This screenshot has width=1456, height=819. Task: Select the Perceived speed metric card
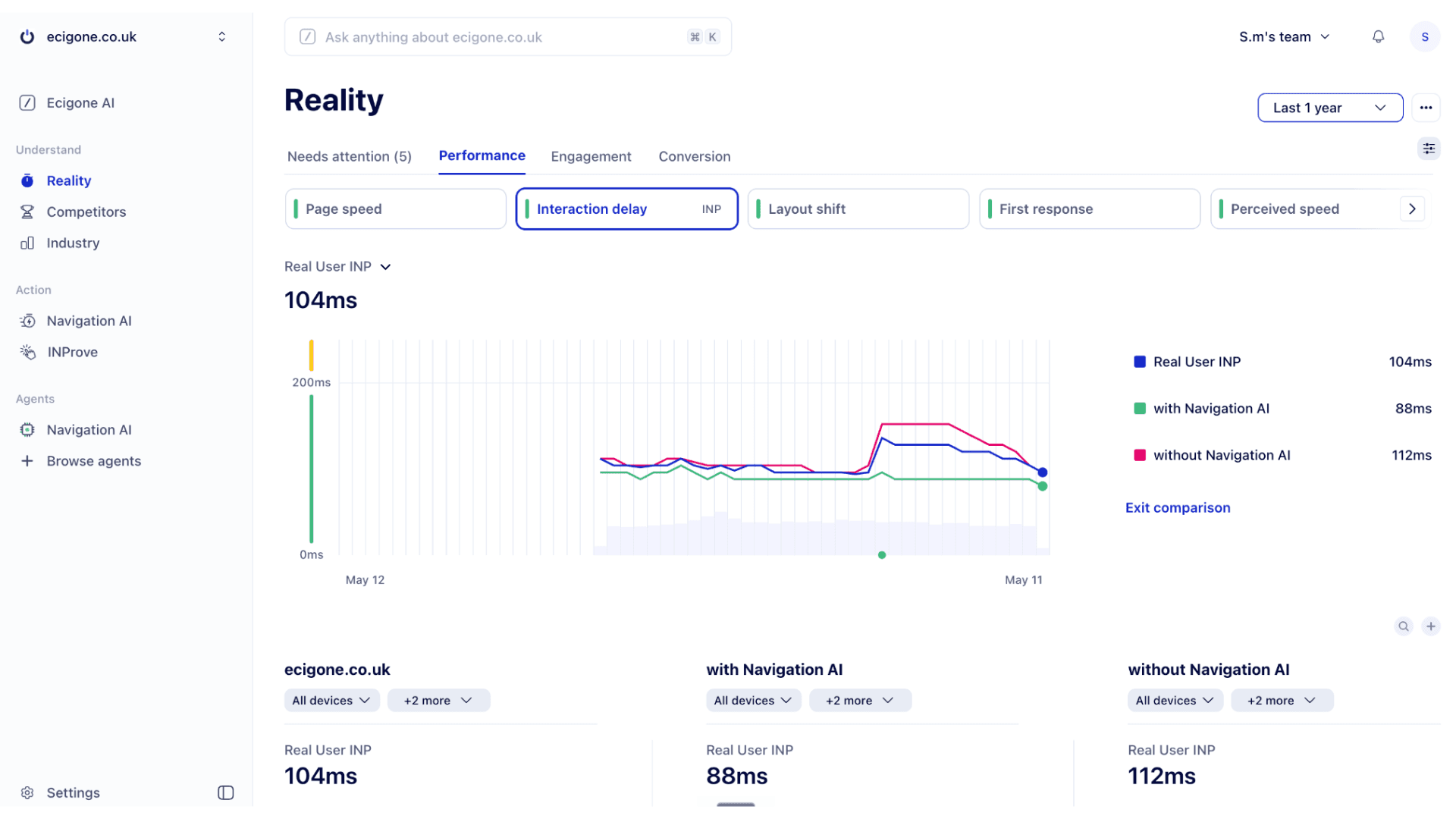[x=1304, y=209]
